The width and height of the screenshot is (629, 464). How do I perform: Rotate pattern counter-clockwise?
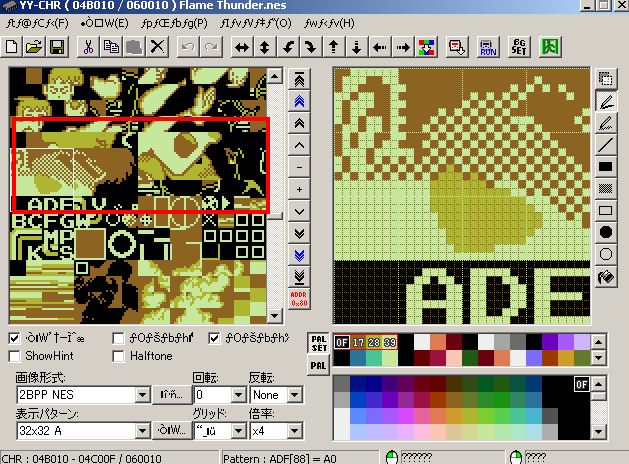tap(288, 47)
